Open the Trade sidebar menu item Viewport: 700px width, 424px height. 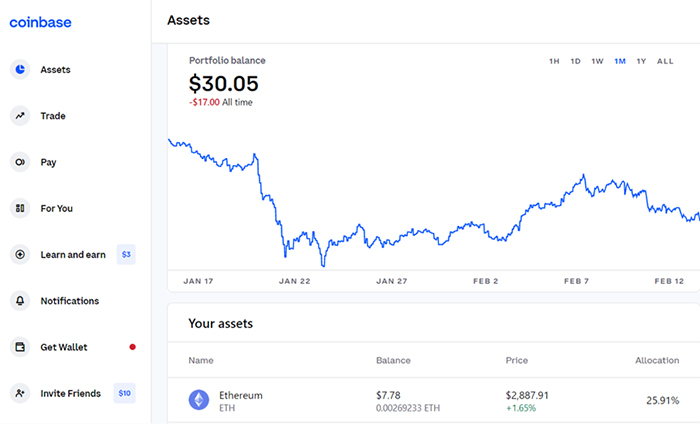[x=53, y=116]
